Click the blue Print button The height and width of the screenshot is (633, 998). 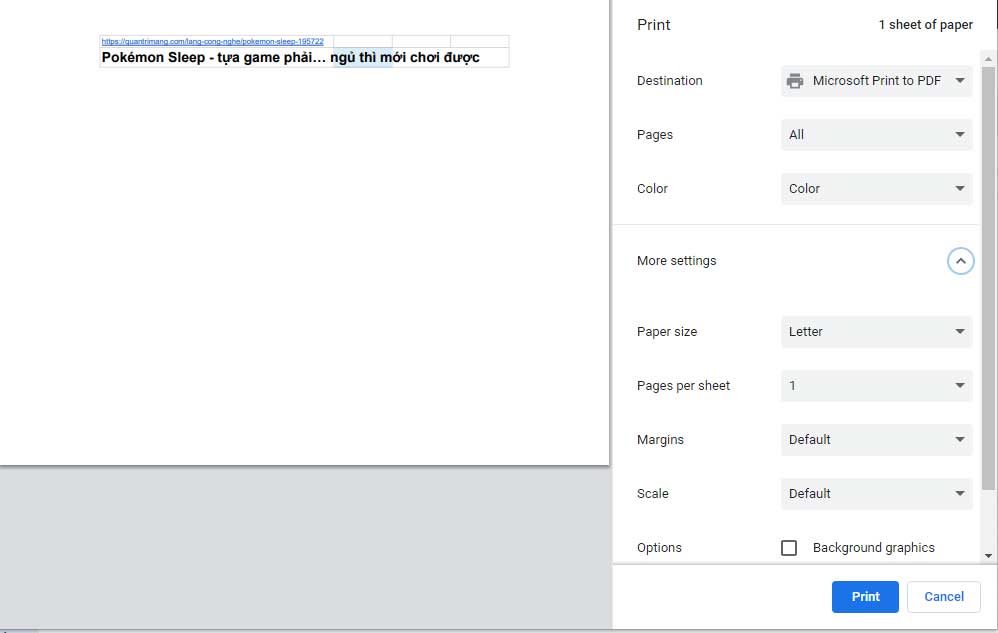(865, 597)
